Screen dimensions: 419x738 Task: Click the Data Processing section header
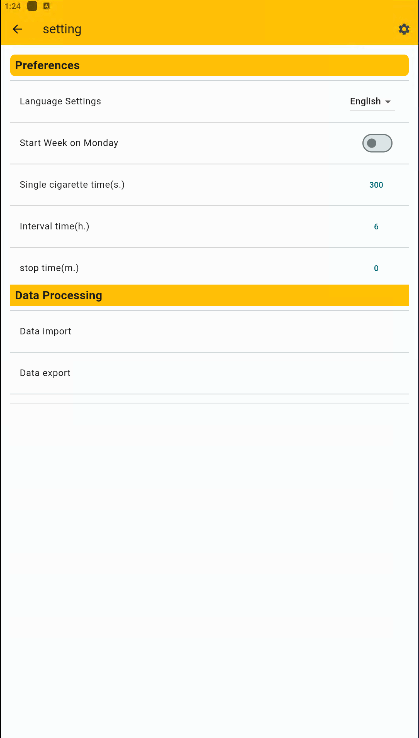(210, 295)
